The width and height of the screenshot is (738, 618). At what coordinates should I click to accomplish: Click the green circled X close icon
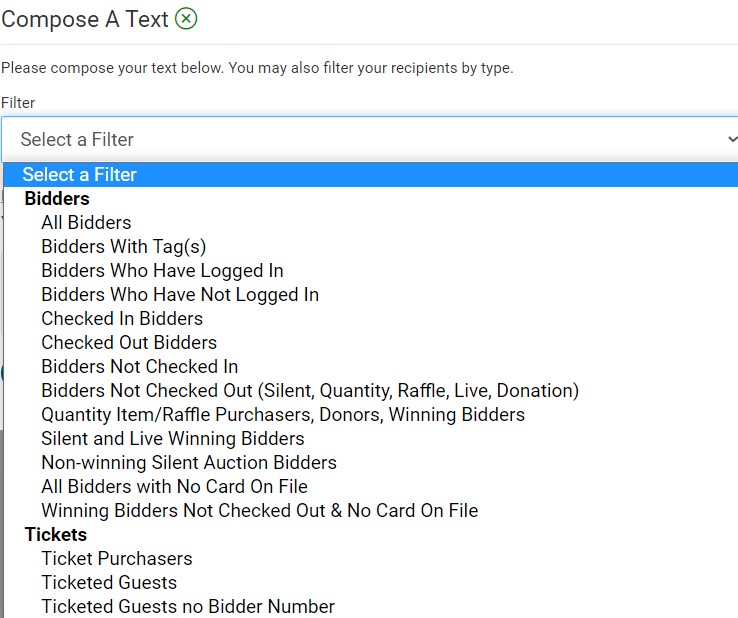pos(186,19)
